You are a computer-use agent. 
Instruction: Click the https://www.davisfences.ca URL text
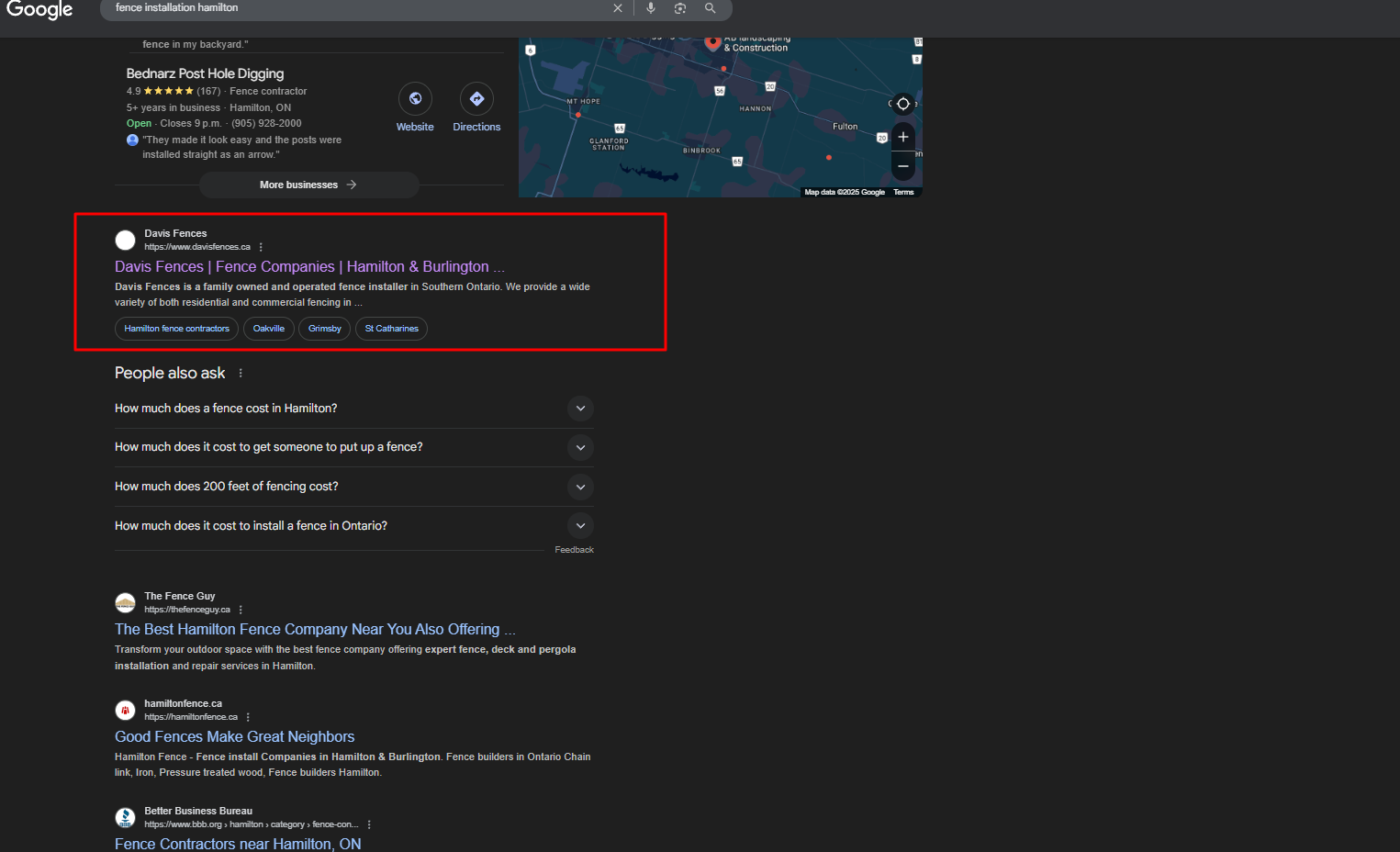pos(197,247)
